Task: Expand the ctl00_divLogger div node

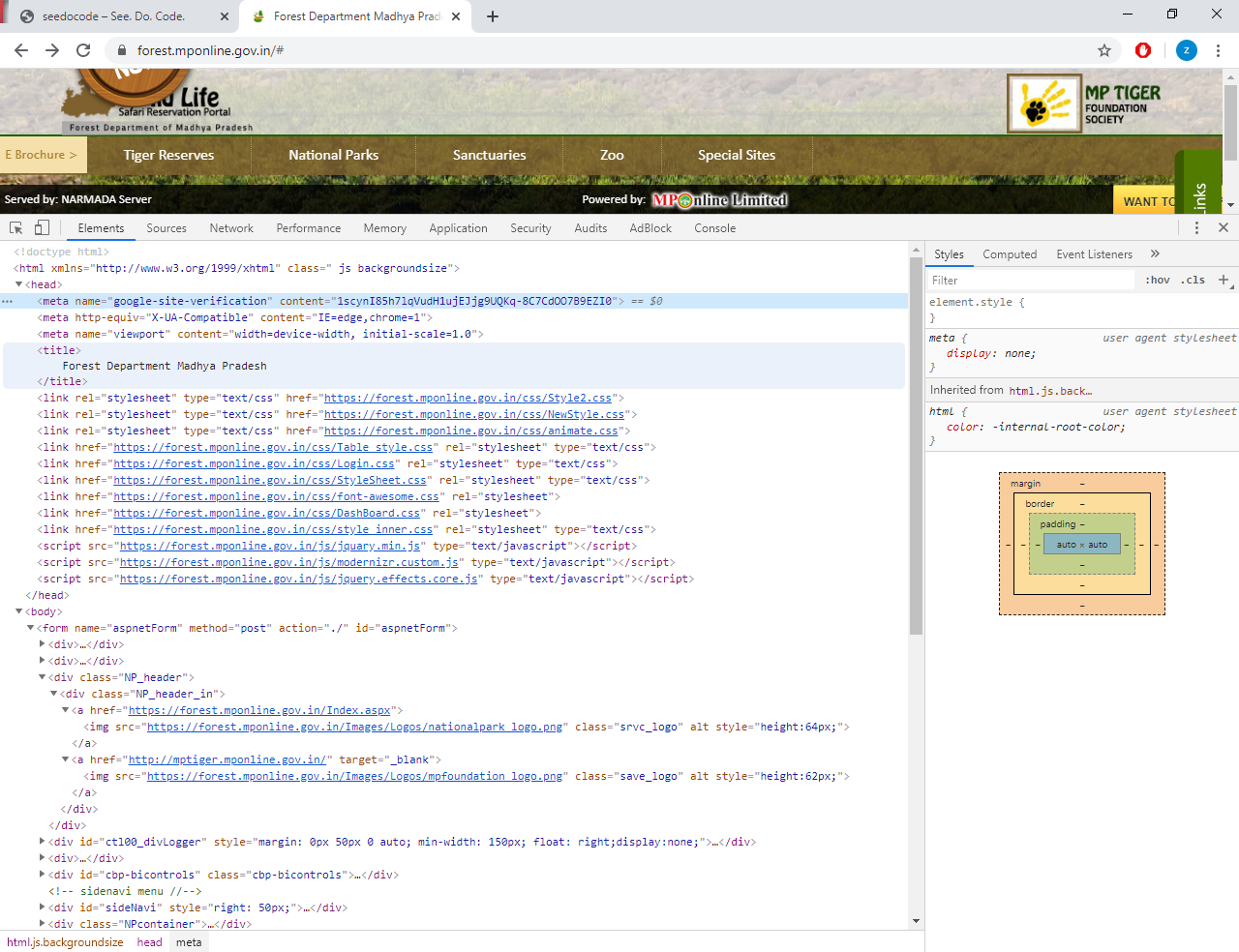Action: click(x=42, y=842)
